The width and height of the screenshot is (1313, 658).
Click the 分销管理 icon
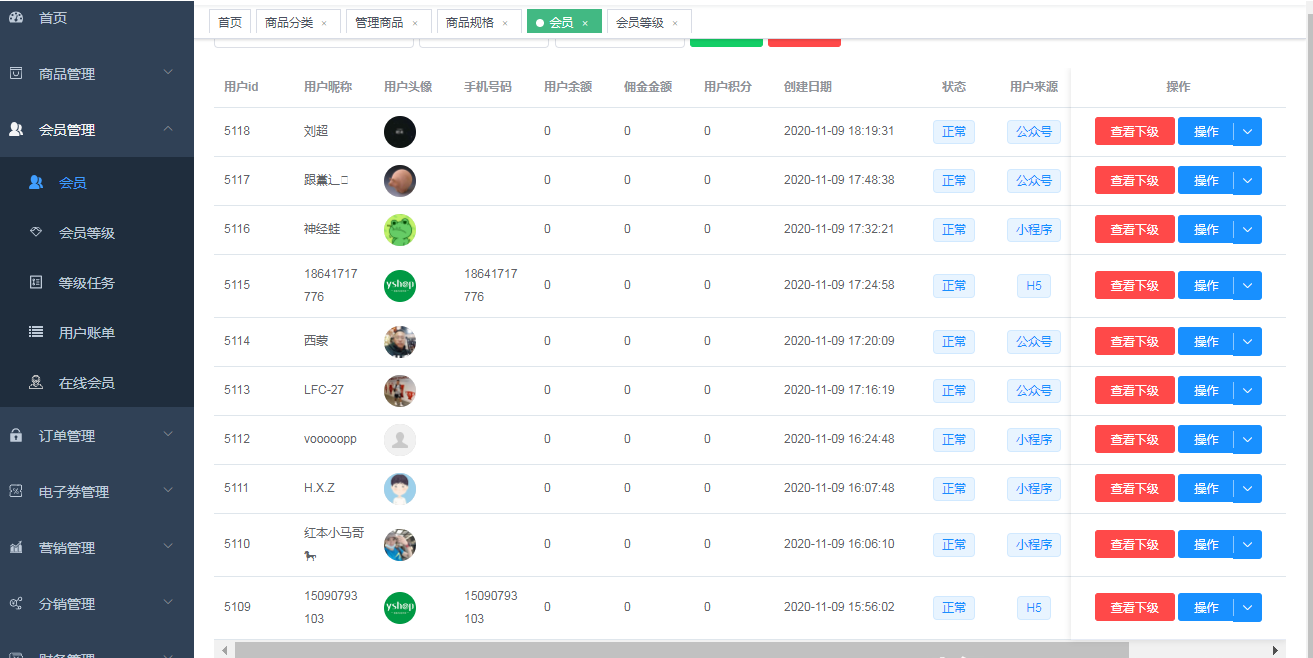click(16, 603)
